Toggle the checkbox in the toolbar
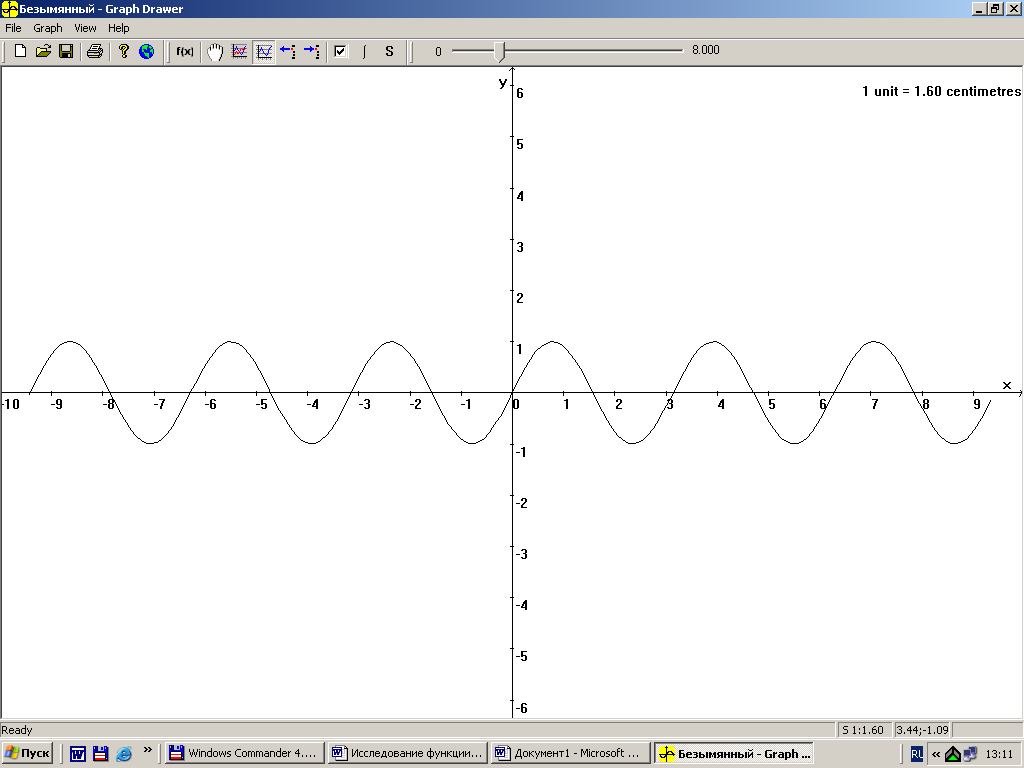This screenshot has height=768, width=1024. (340, 51)
